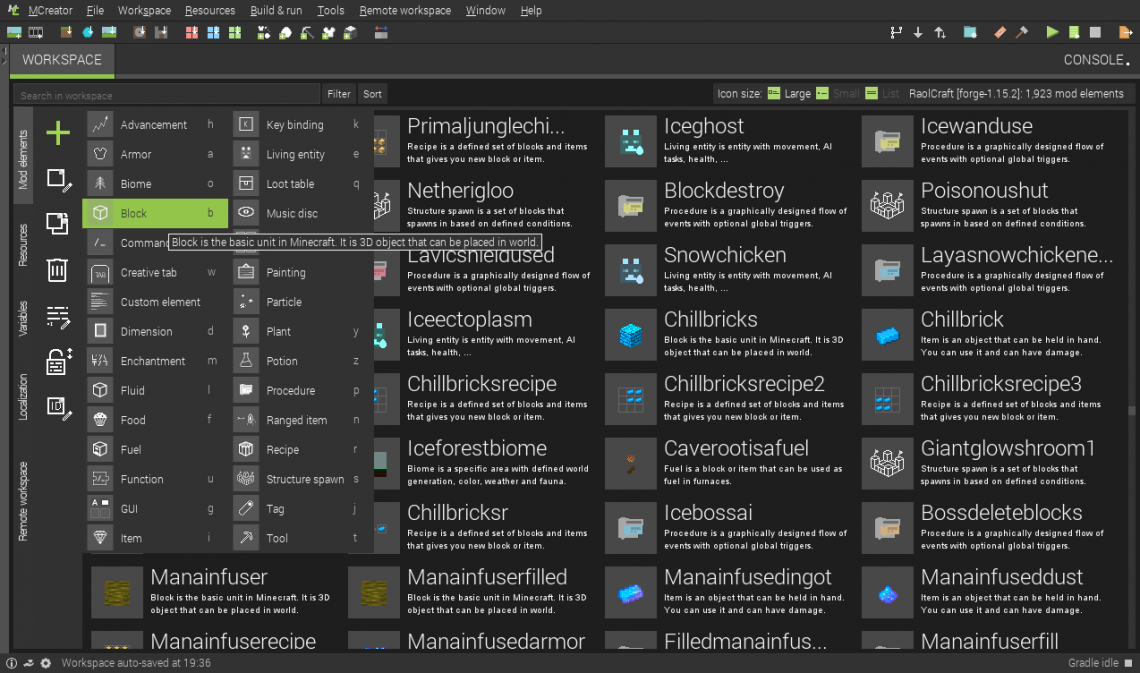Click the duplicate element icon in sidebar
1140x673 pixels.
[57, 223]
